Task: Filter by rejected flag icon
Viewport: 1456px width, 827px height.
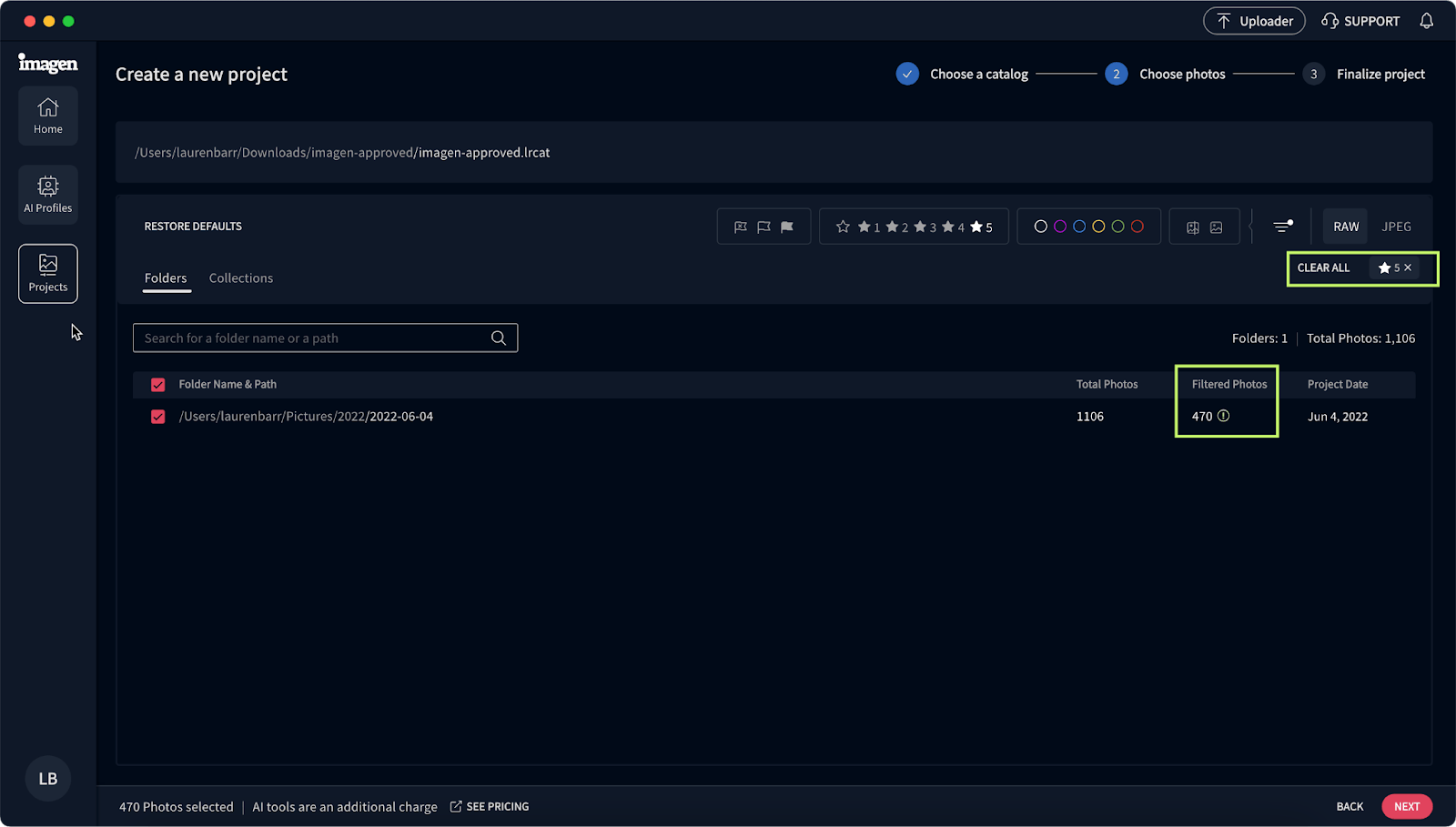Action: click(x=741, y=227)
